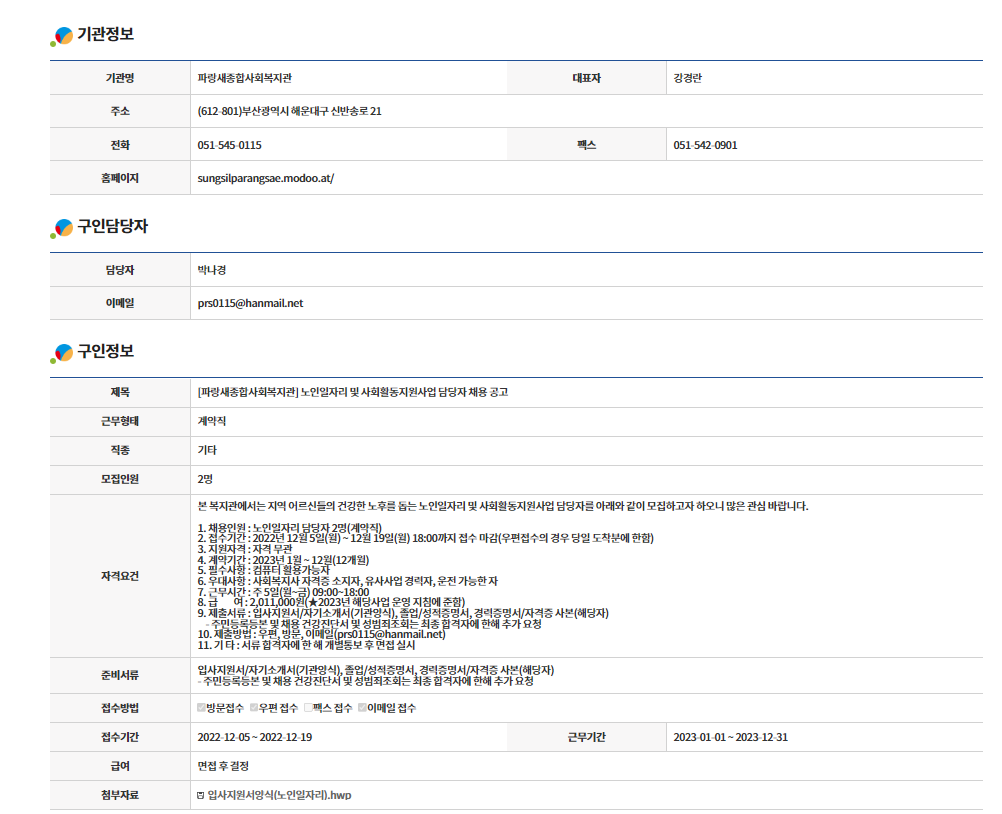Click the job posting title 노인일자리 및 사회활동지원사업 담당자 채용 공고

pos(405,392)
